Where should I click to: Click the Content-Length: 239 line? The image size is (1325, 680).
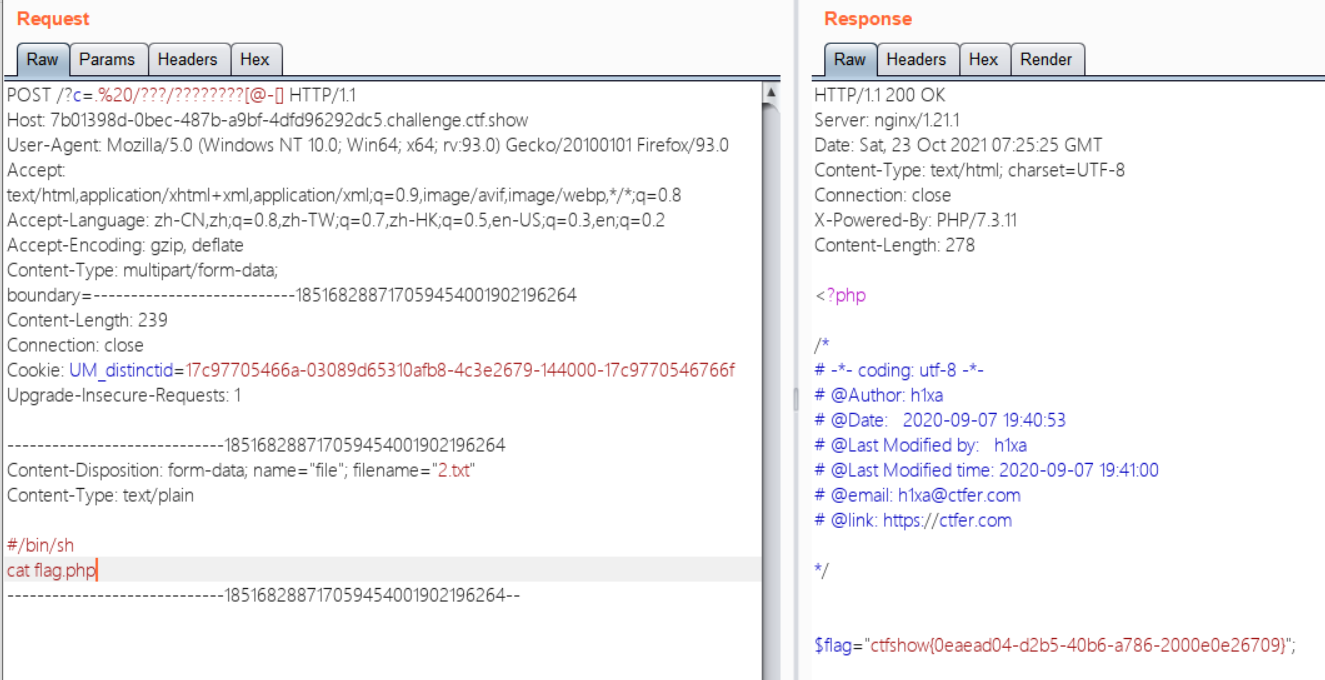click(87, 320)
